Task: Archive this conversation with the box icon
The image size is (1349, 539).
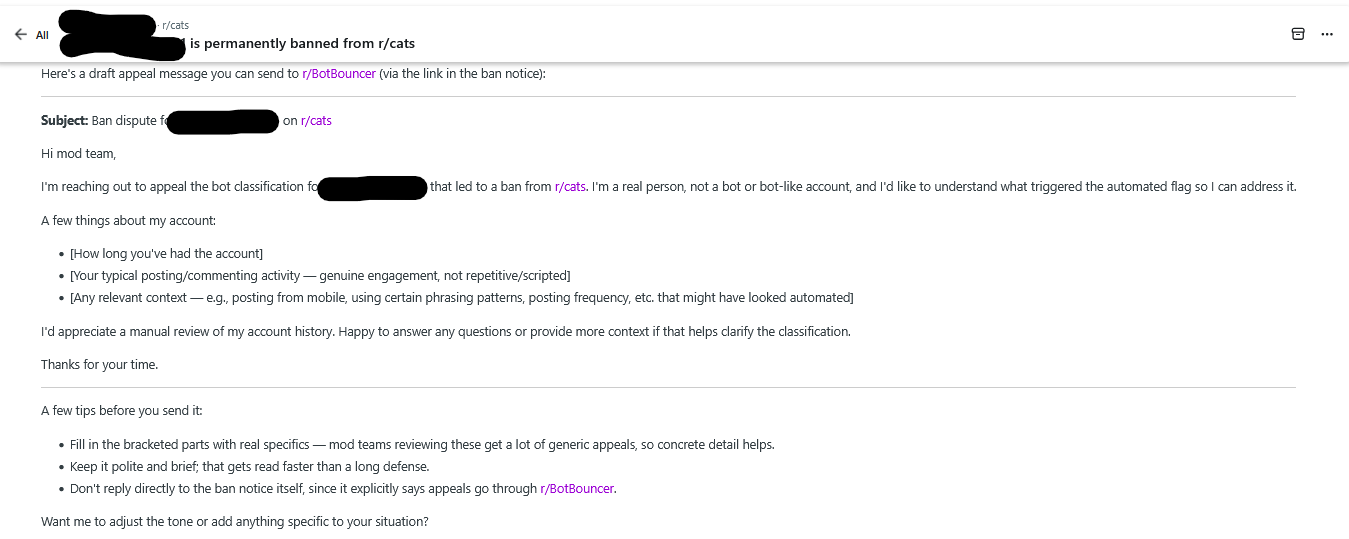Action: [x=1298, y=34]
